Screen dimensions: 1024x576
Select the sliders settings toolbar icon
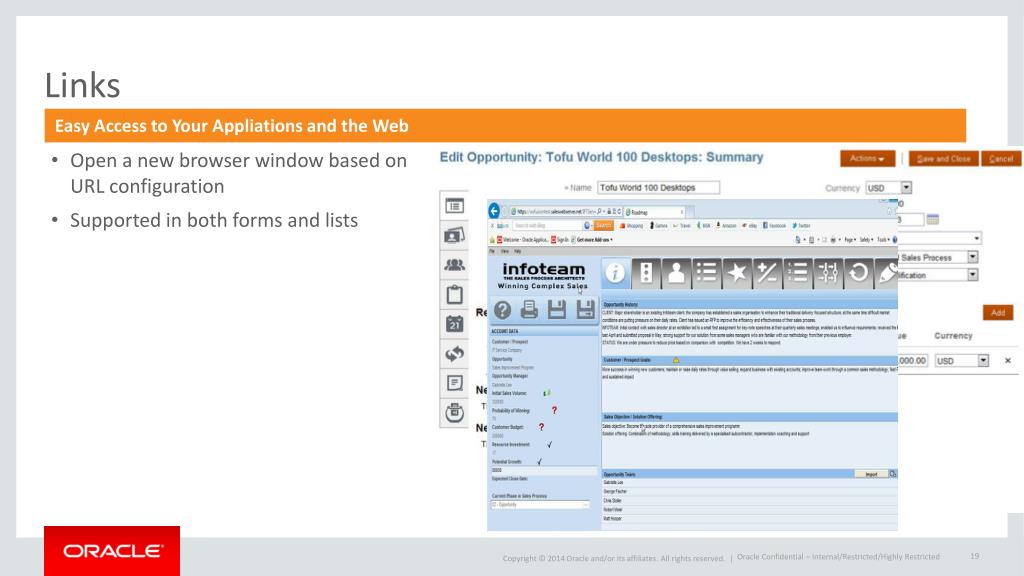[x=828, y=273]
